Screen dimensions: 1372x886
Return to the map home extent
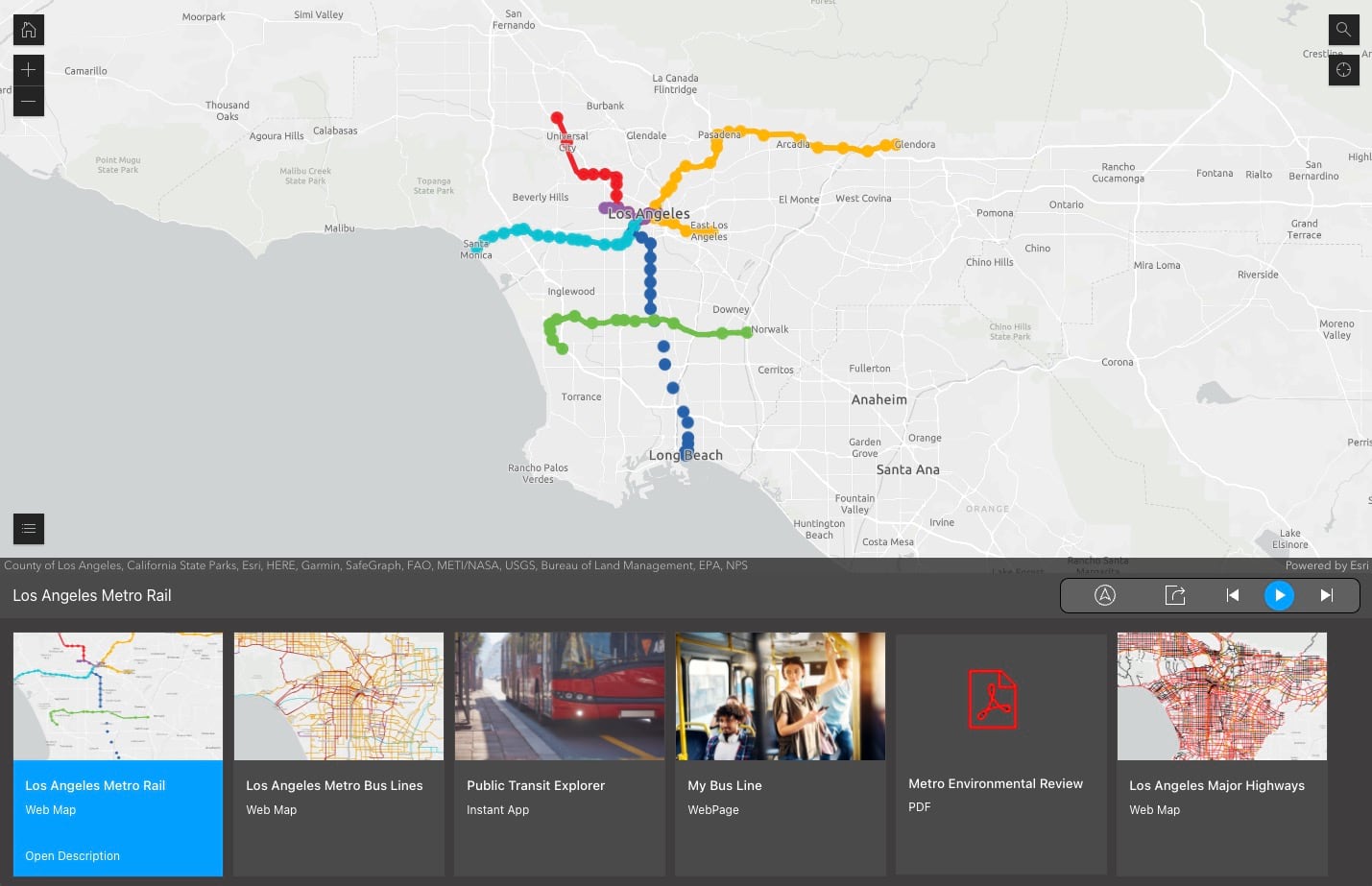(x=28, y=29)
